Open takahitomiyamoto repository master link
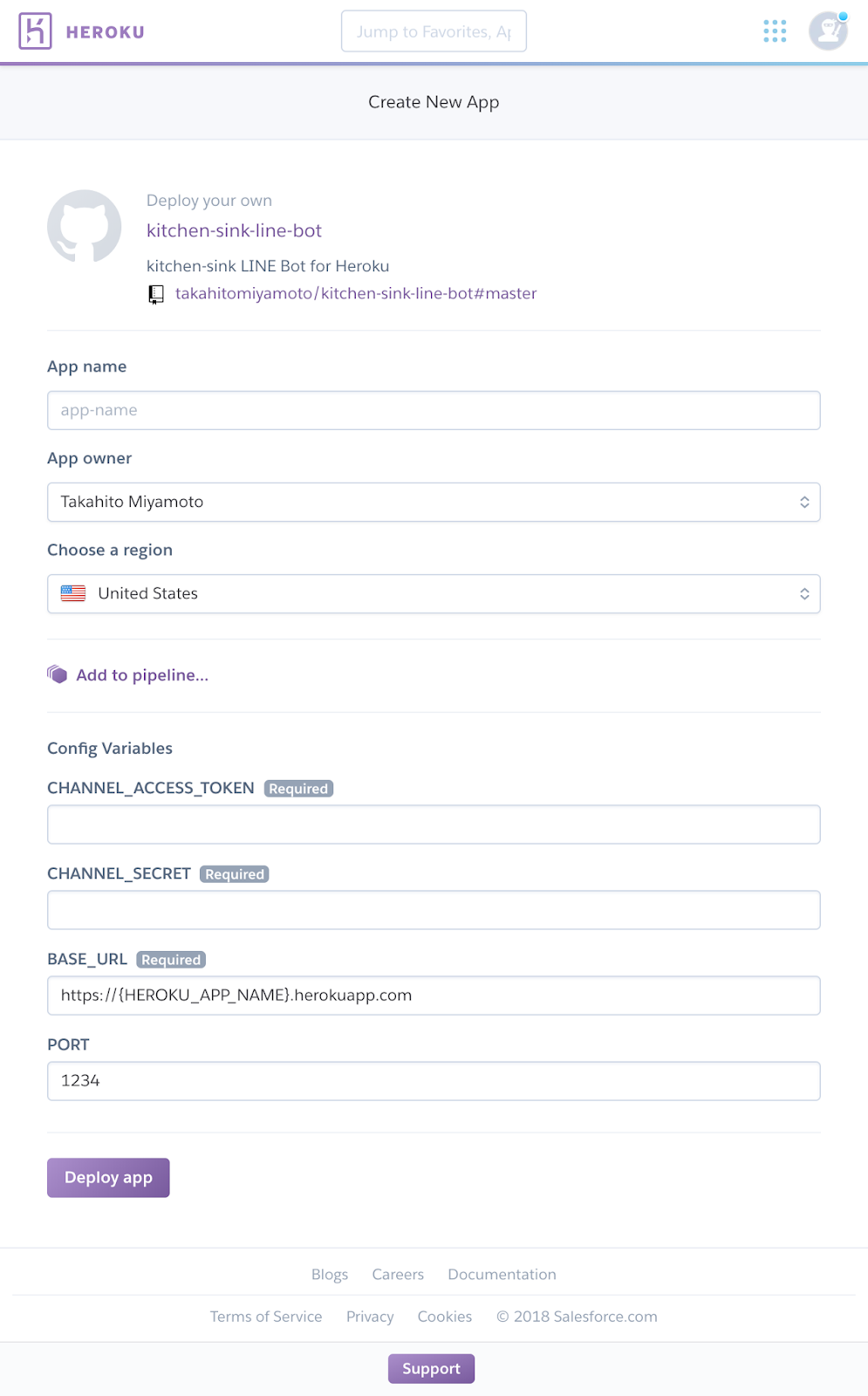 pos(356,293)
